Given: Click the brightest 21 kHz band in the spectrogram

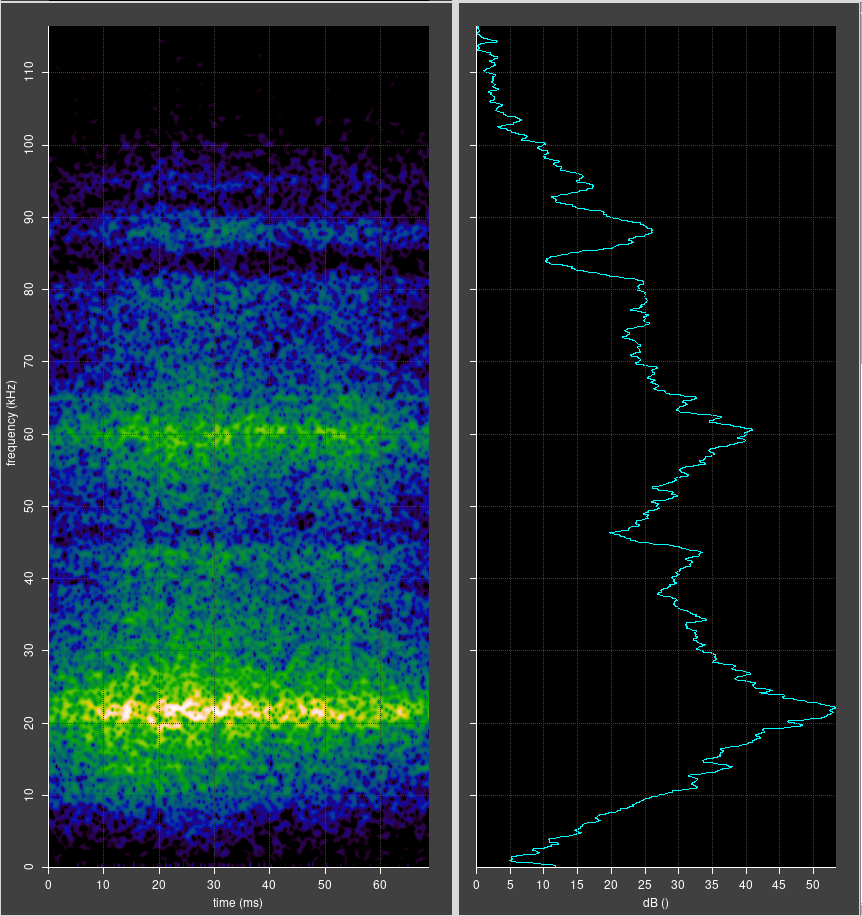Looking at the screenshot, I should tap(190, 711).
